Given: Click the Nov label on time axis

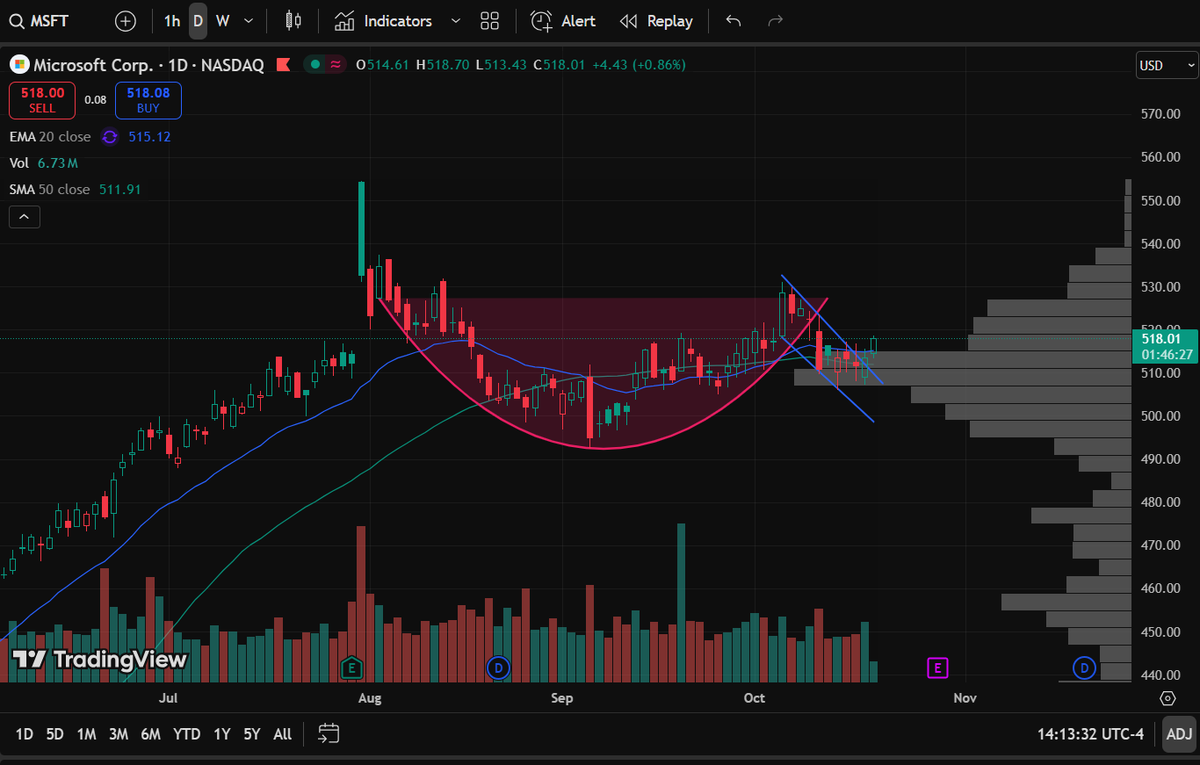Looking at the screenshot, I should [965, 698].
